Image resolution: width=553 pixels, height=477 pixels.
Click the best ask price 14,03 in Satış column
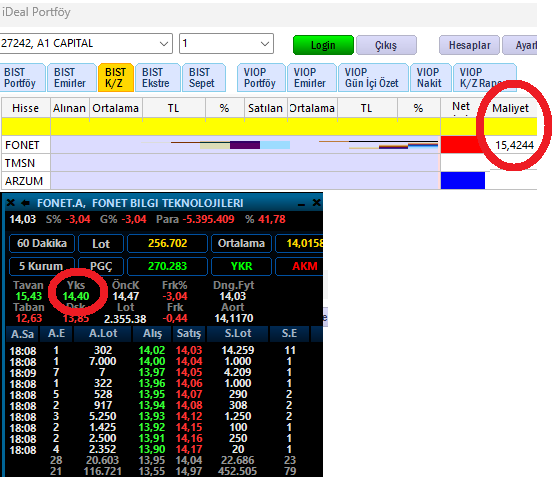pos(189,350)
